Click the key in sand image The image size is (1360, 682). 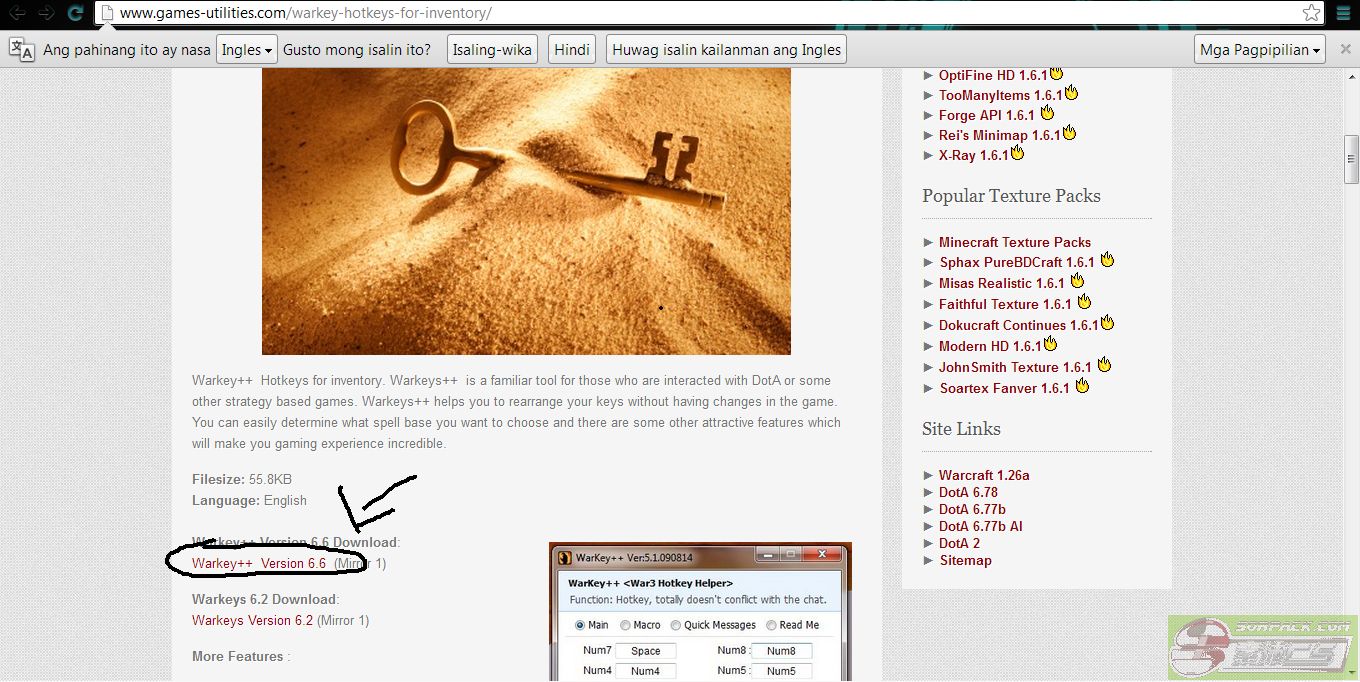coord(526,211)
